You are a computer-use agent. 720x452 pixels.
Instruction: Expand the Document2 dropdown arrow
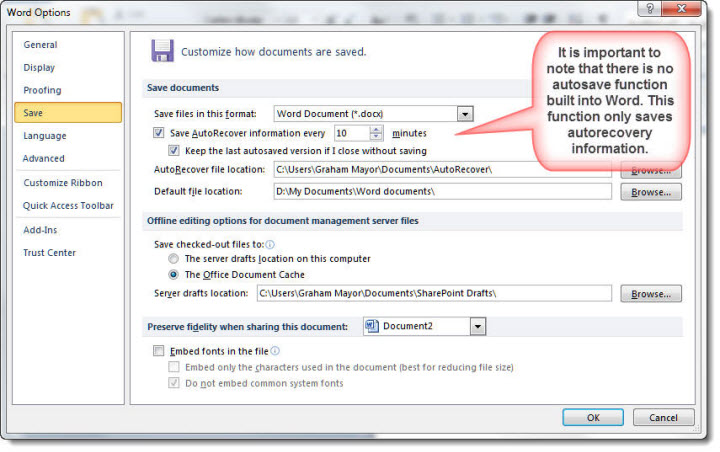click(478, 327)
